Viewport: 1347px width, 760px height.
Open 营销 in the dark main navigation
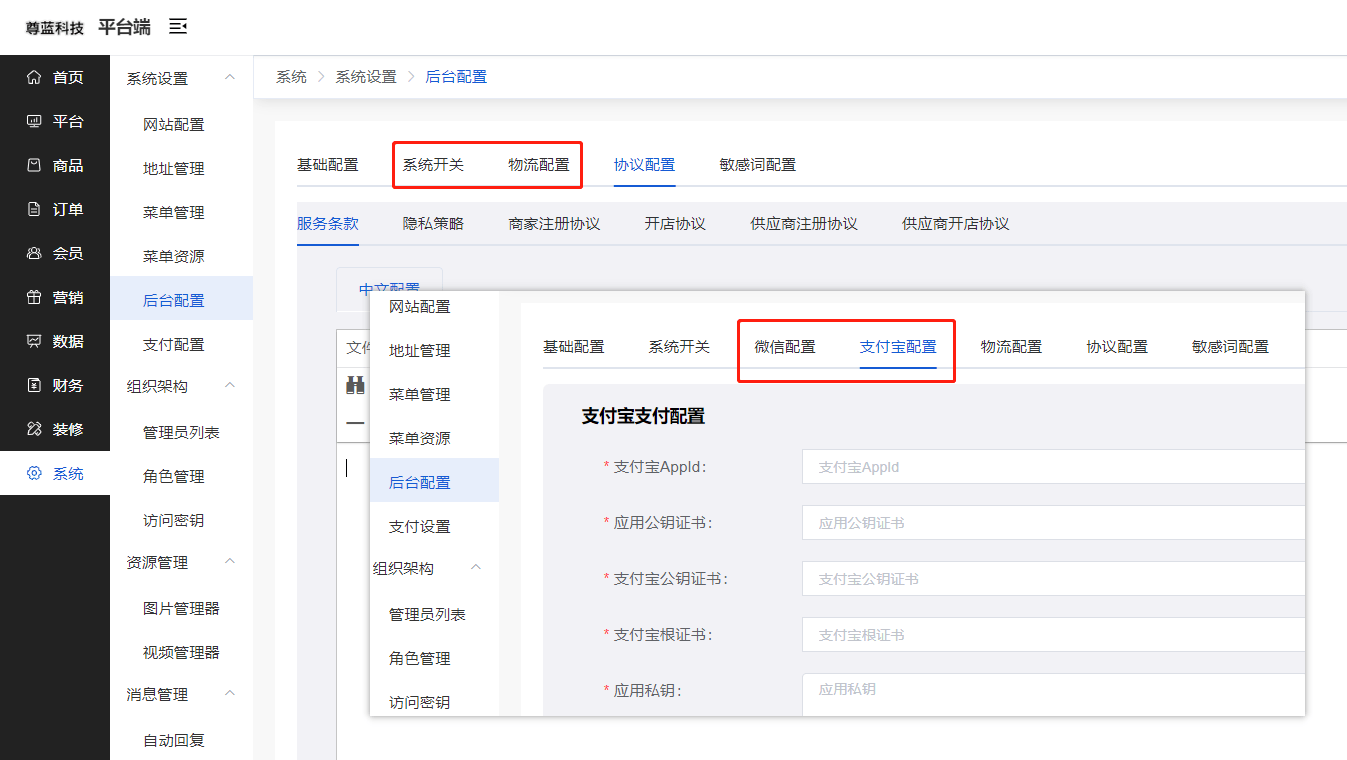click(x=55, y=298)
